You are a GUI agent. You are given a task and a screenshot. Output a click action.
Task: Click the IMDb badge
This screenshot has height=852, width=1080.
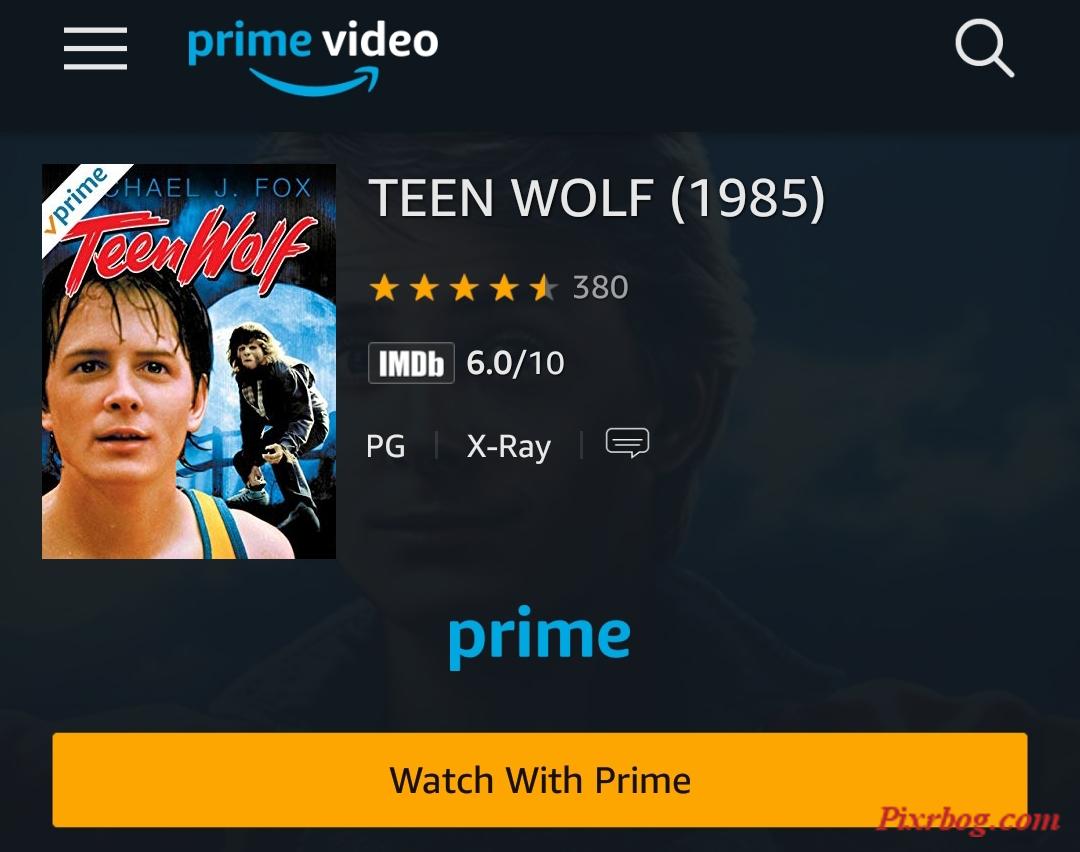[x=411, y=363]
